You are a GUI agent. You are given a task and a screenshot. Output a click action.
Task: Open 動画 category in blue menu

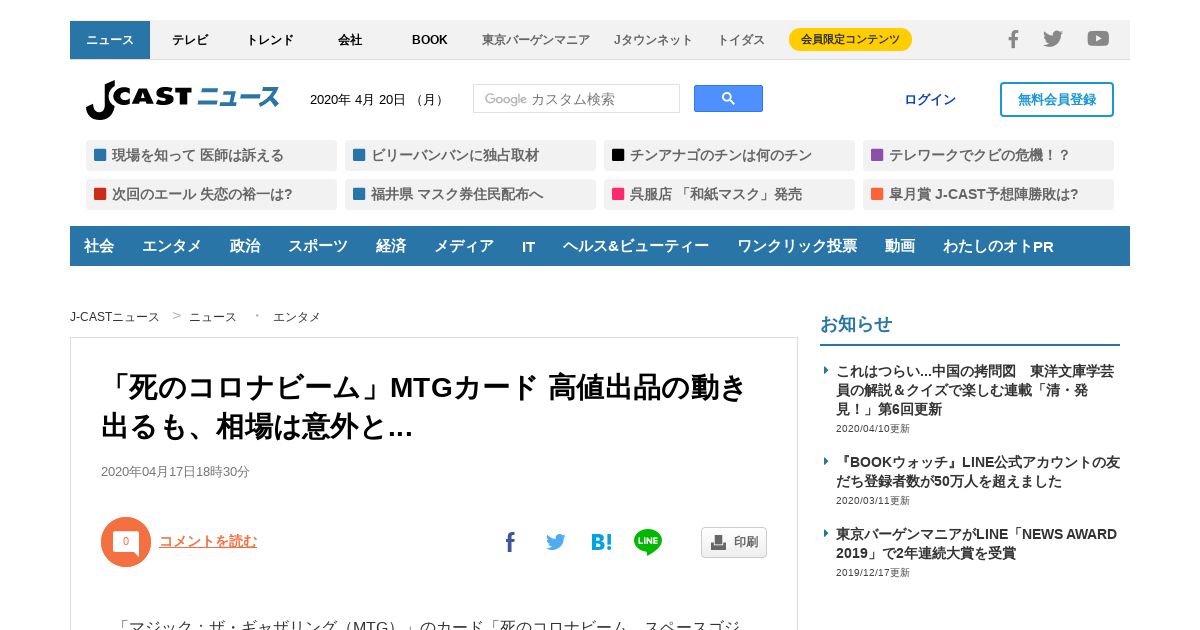click(x=900, y=246)
